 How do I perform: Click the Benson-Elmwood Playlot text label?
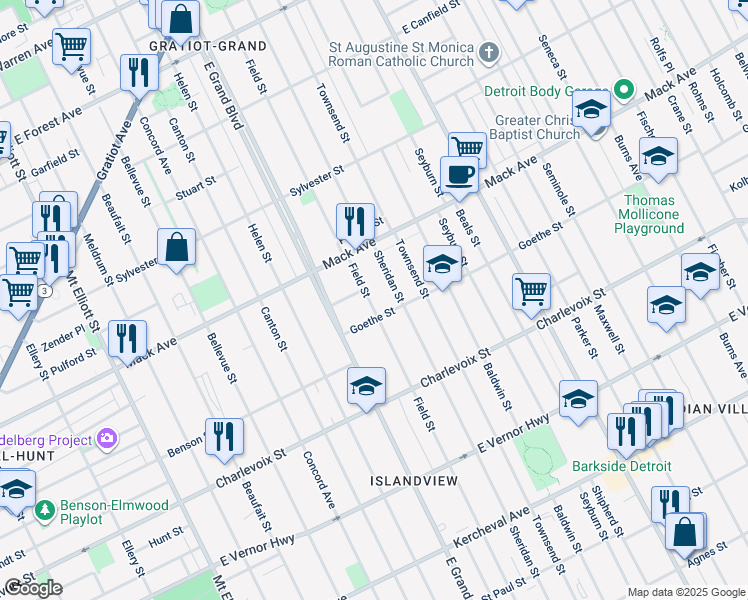pyautogui.click(x=114, y=512)
